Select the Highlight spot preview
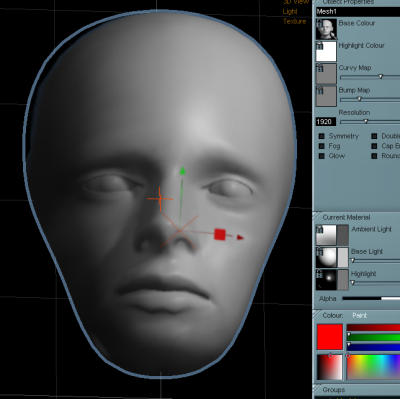The width and height of the screenshot is (400, 399). [x=326, y=279]
